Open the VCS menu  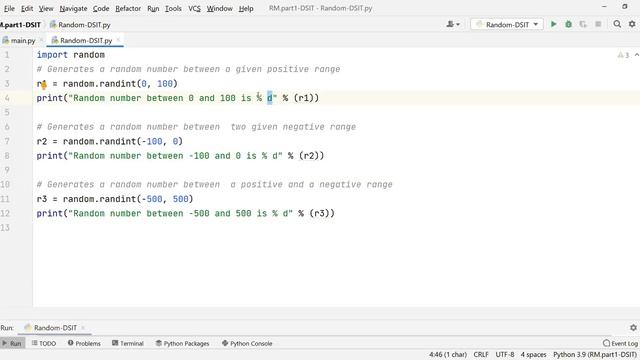coord(194,8)
